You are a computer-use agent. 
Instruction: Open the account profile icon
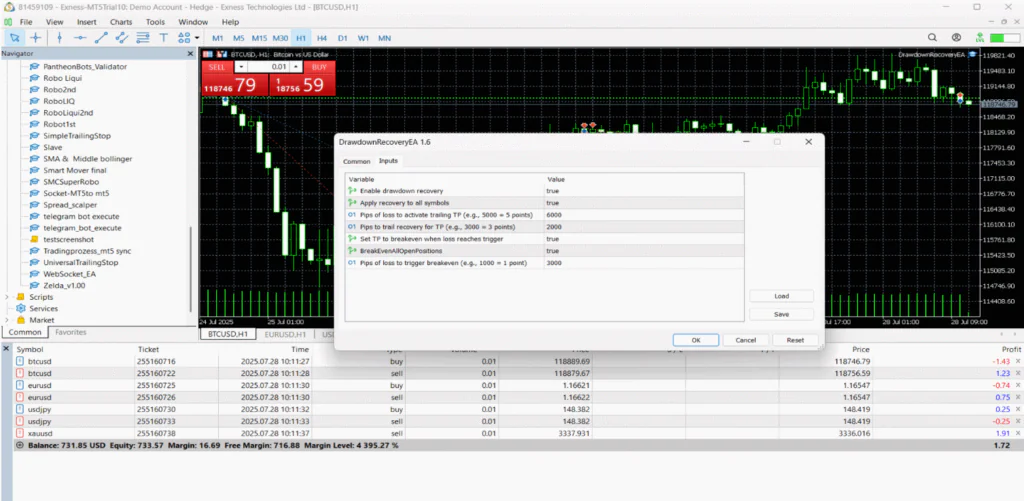pyautogui.click(x=956, y=38)
